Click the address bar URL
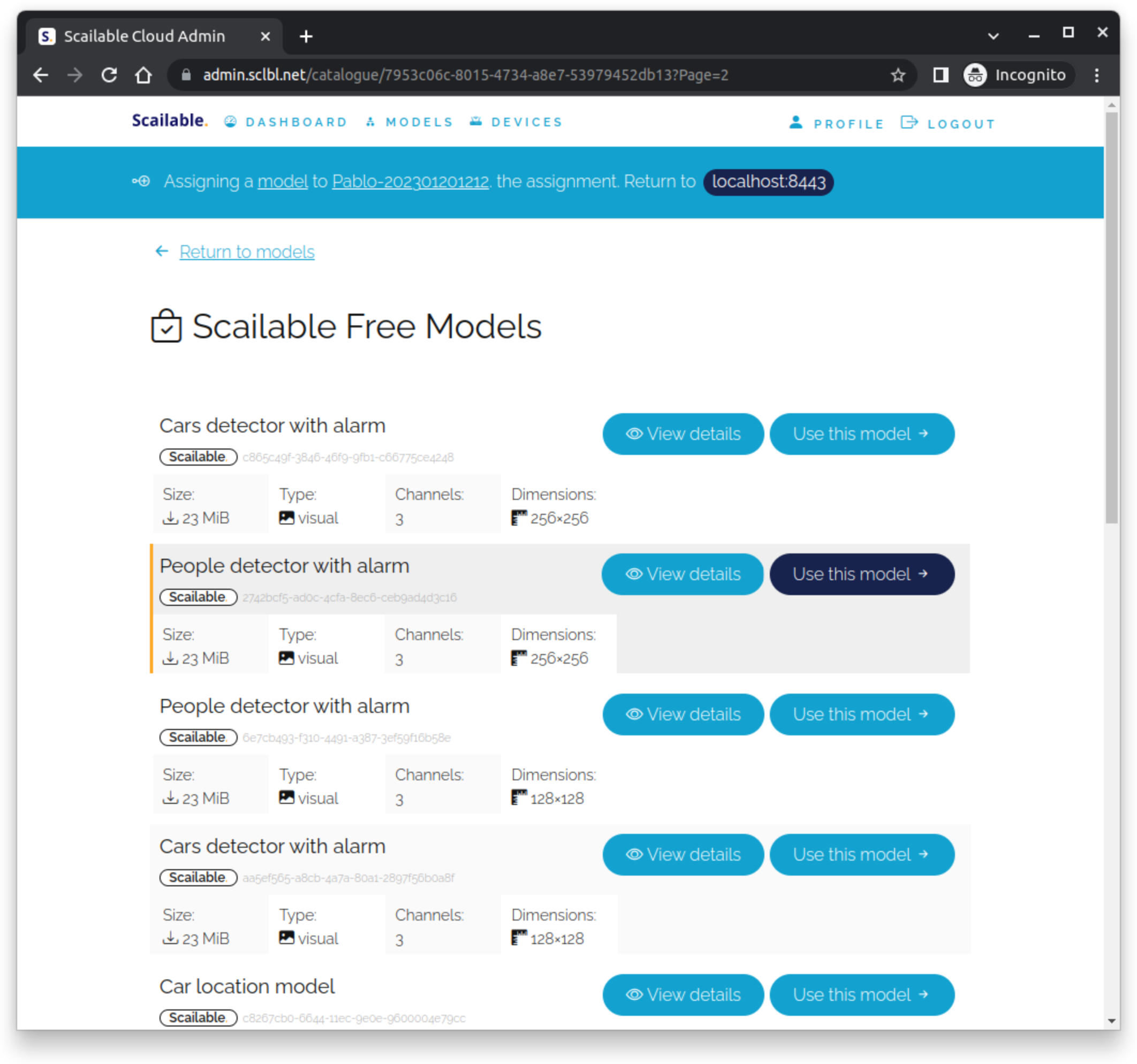The image size is (1137, 1064). tap(465, 75)
